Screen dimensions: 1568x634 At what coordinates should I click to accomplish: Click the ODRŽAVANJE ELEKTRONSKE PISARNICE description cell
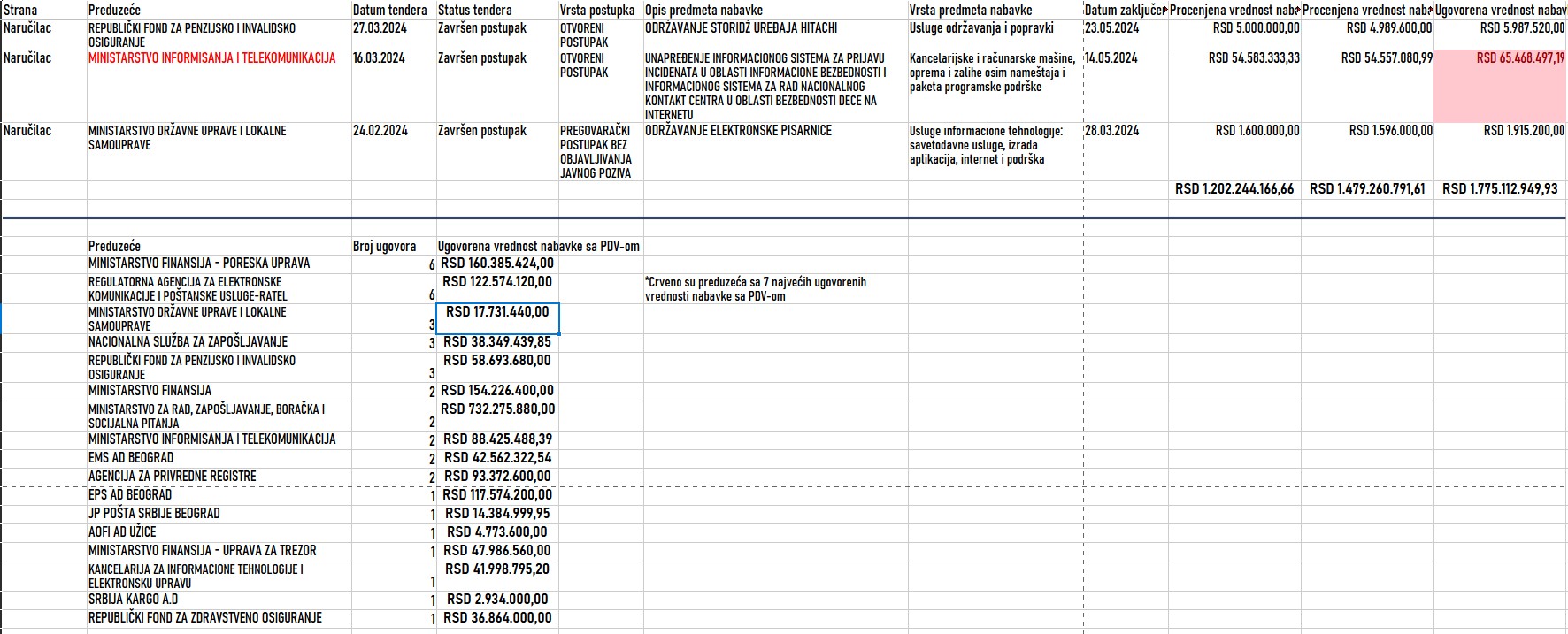[x=738, y=131]
